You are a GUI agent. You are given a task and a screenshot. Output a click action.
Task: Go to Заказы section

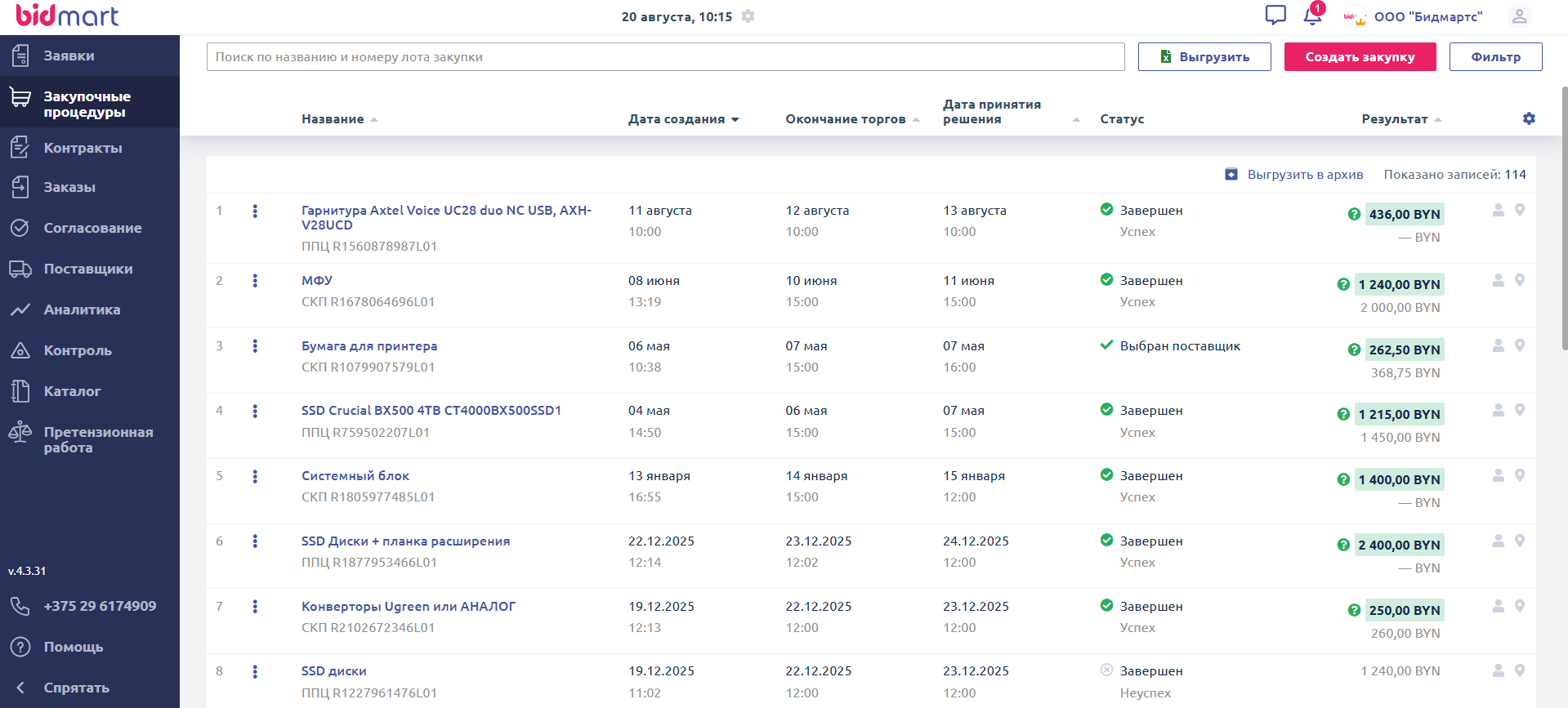click(x=90, y=187)
